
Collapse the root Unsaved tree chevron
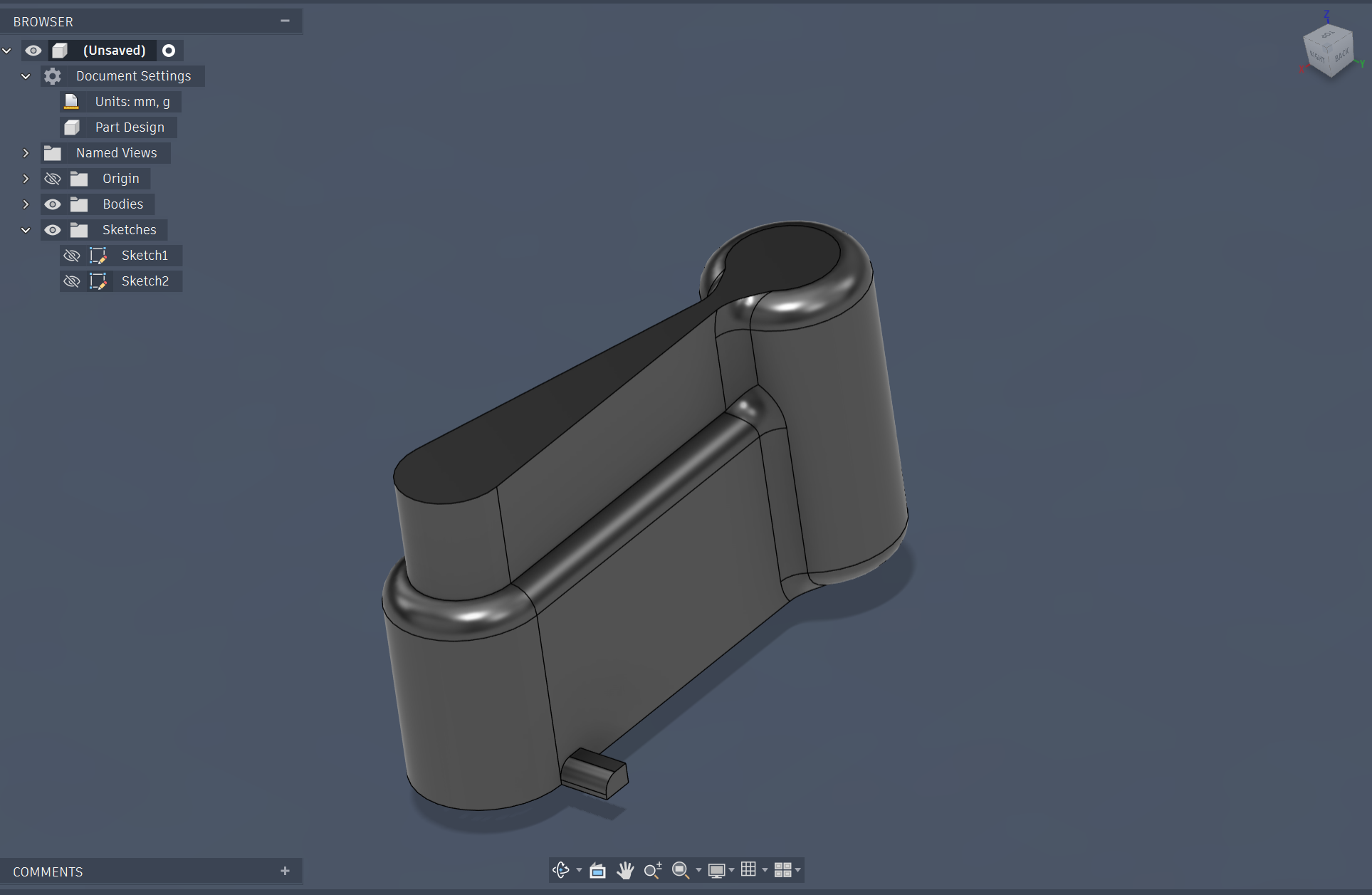pos(7,51)
